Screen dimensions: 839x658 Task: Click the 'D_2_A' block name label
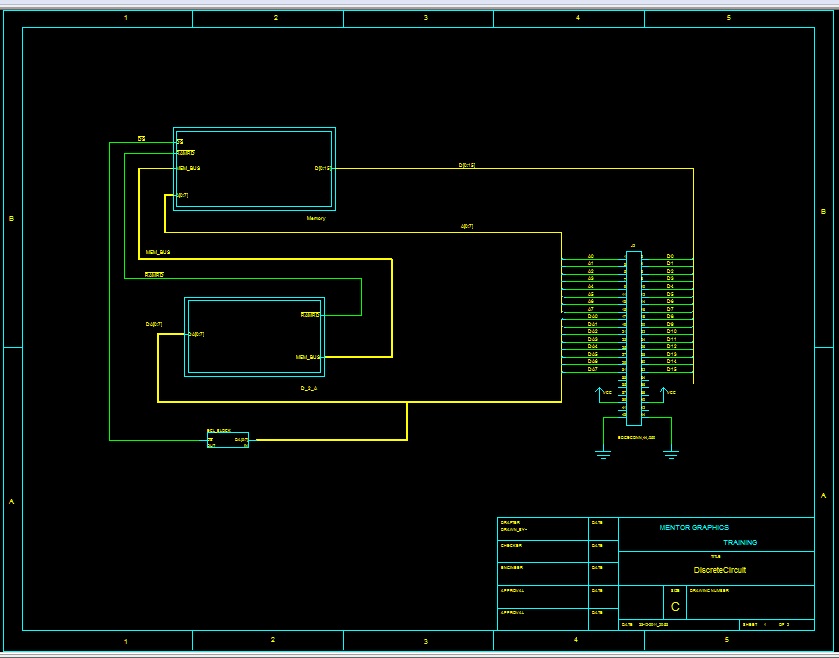[309, 388]
